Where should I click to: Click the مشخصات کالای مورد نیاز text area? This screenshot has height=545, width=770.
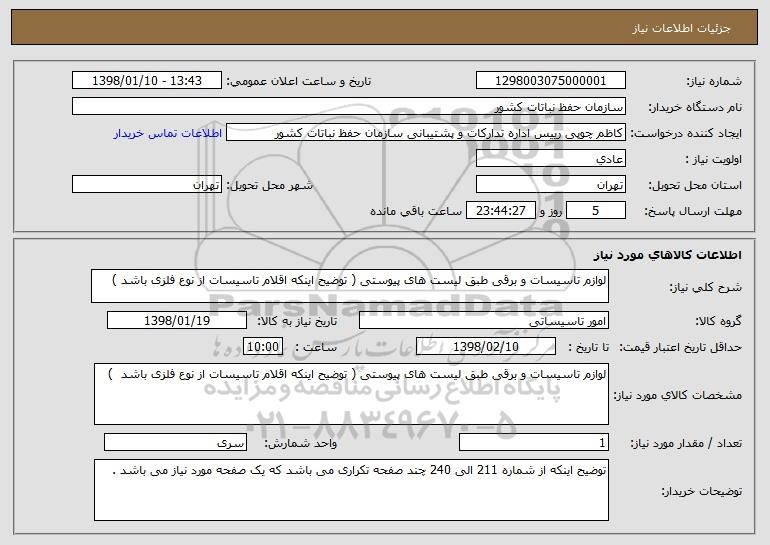(x=351, y=394)
